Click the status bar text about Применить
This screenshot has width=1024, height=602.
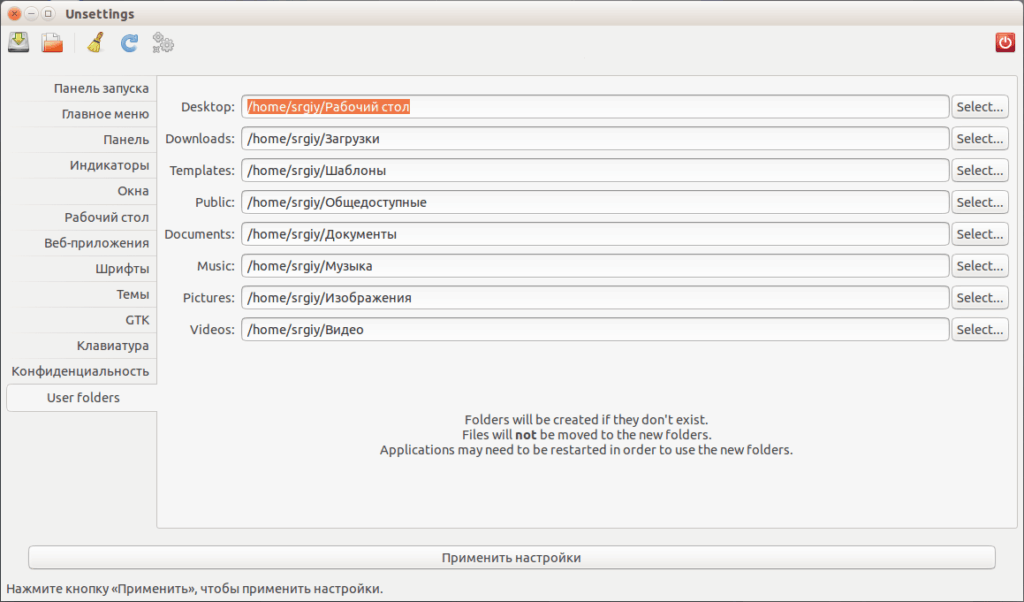(195, 588)
